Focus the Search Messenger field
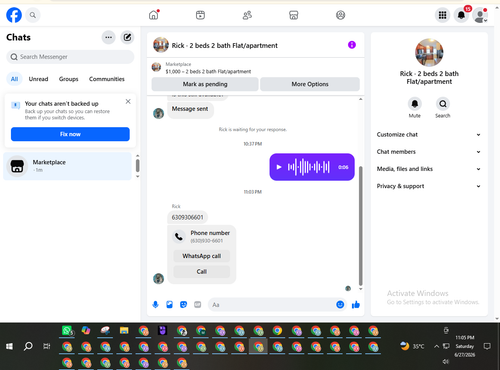The height and width of the screenshot is (370, 500). coord(70,57)
